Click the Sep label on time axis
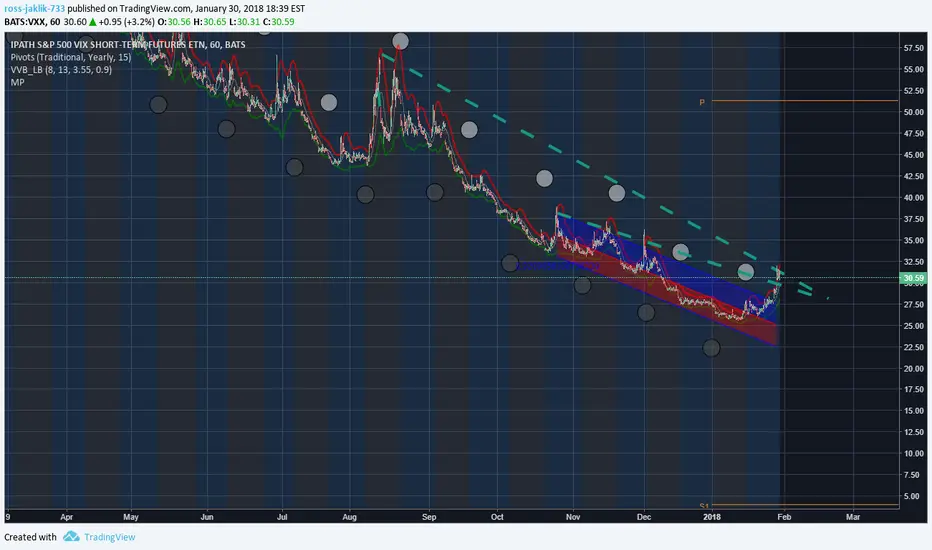Screen dimensions: 932x550 coord(429,517)
